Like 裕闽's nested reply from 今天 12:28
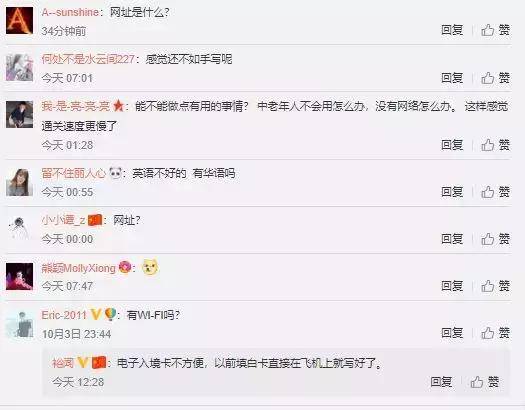The image size is (525, 410). click(485, 382)
